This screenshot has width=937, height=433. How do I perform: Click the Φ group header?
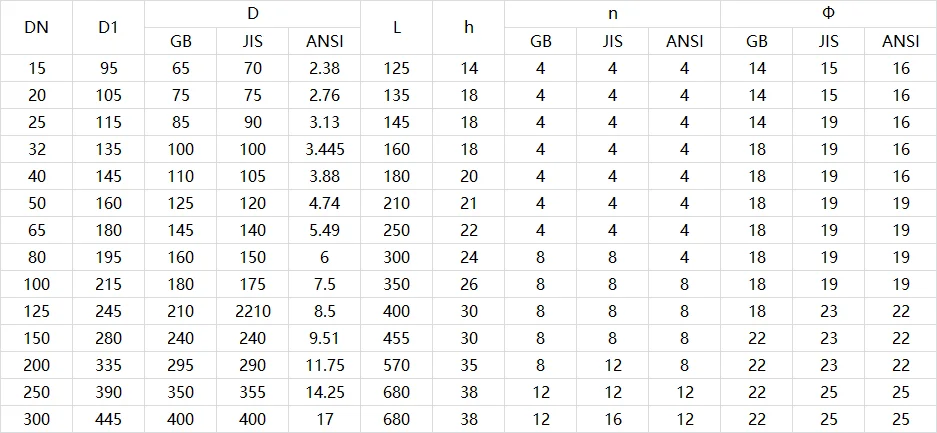click(828, 14)
